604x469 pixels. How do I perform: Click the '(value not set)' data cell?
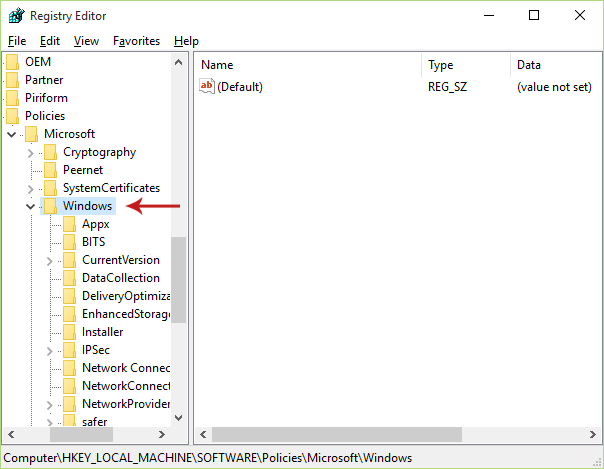554,87
